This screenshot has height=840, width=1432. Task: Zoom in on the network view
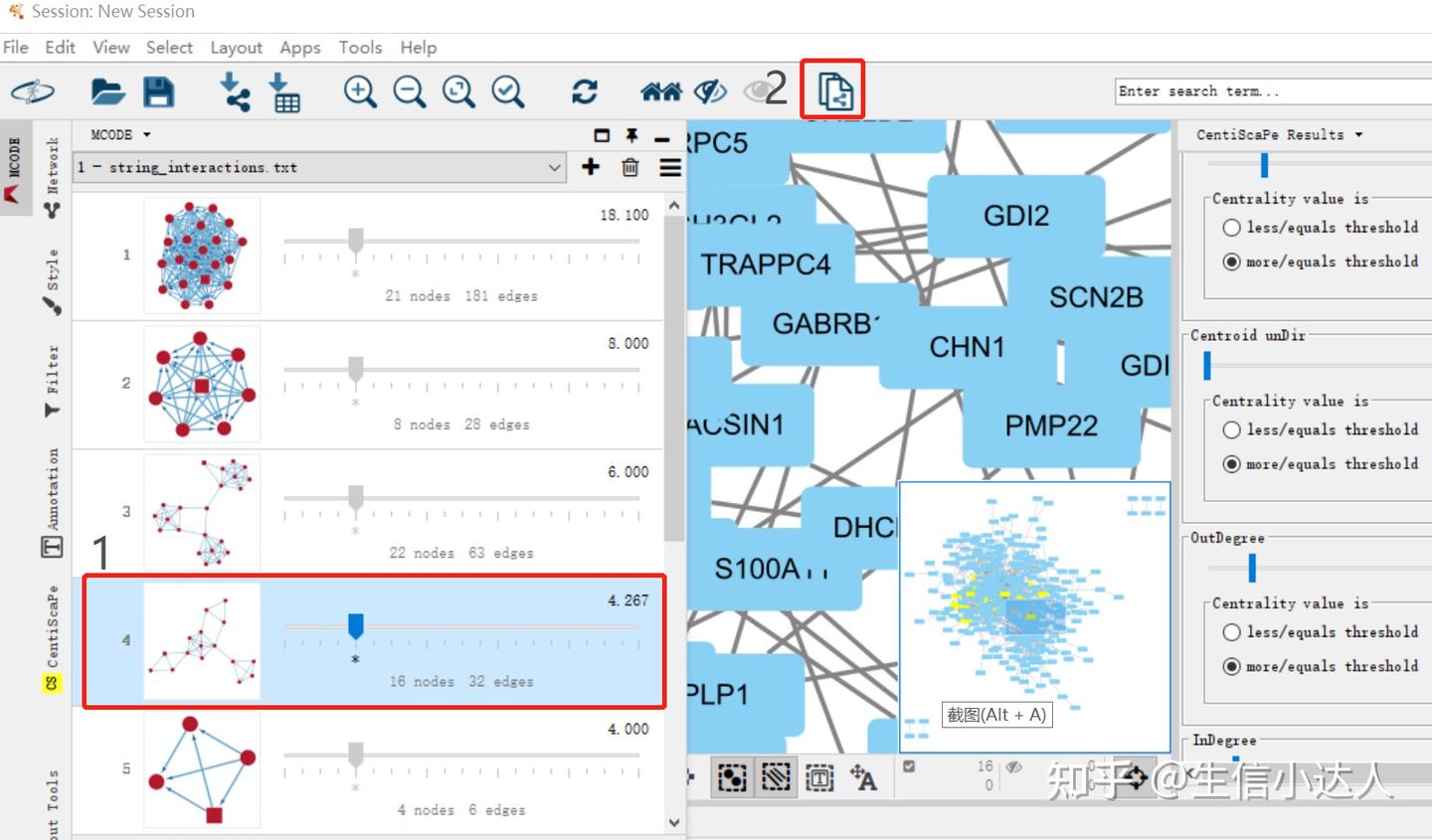359,91
